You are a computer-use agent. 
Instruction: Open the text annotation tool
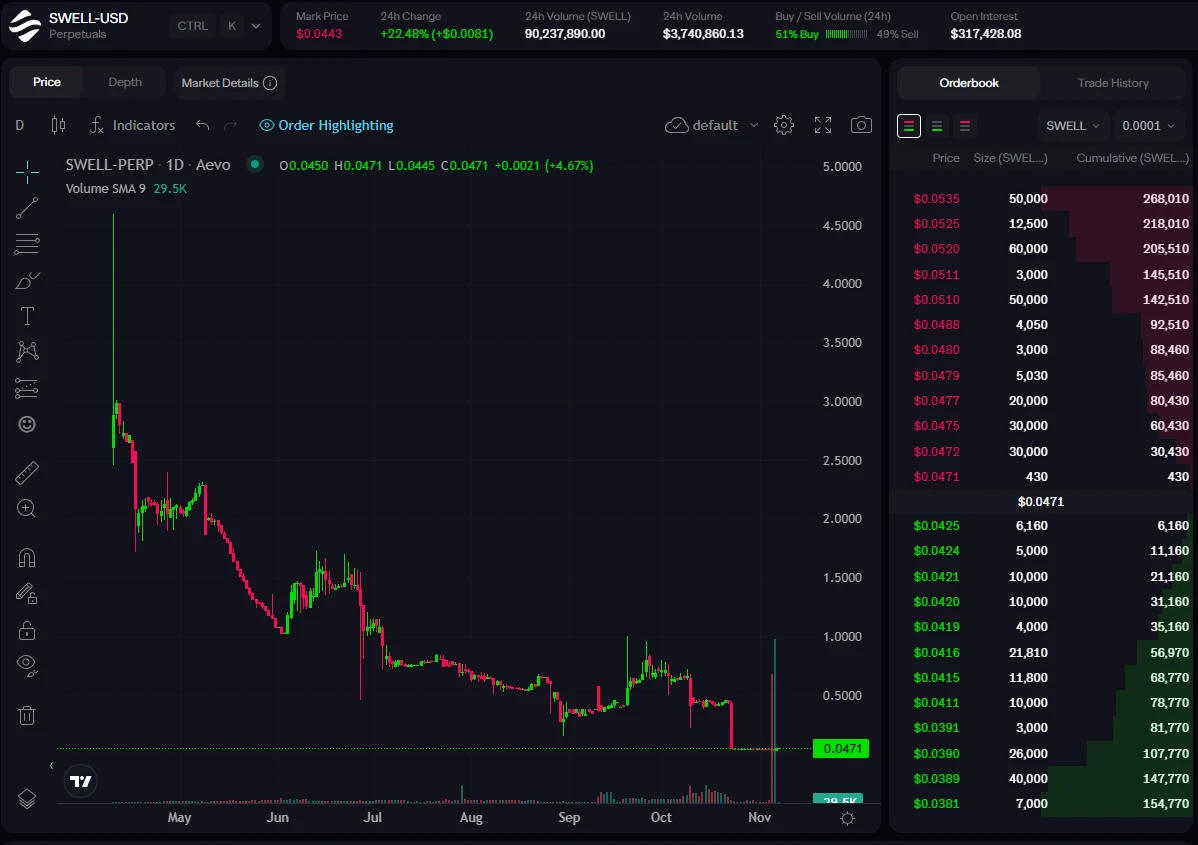click(x=27, y=316)
